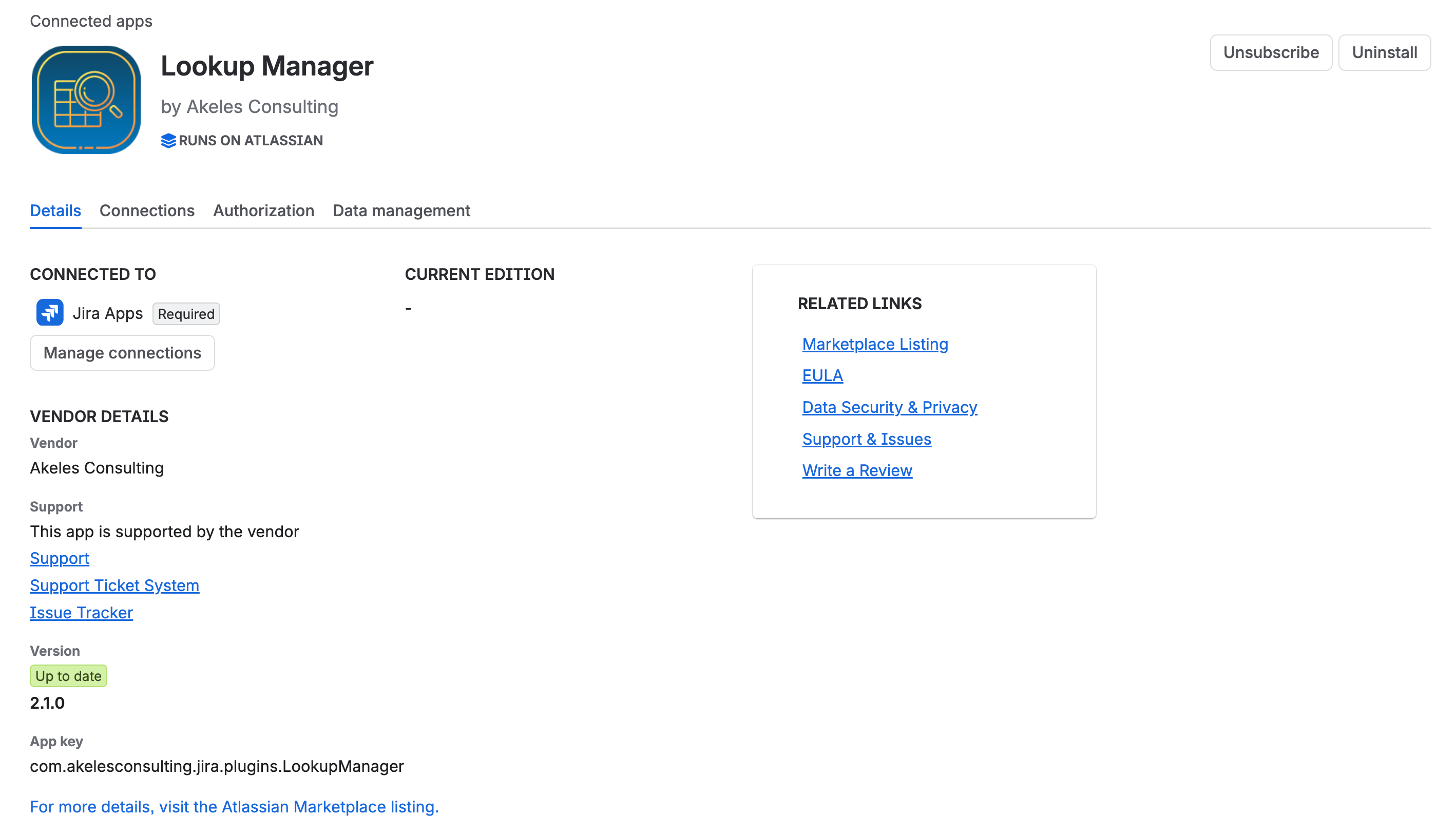Viewport: 1456px width, 834px height.
Task: Open the vendor Support link
Action: (x=60, y=558)
